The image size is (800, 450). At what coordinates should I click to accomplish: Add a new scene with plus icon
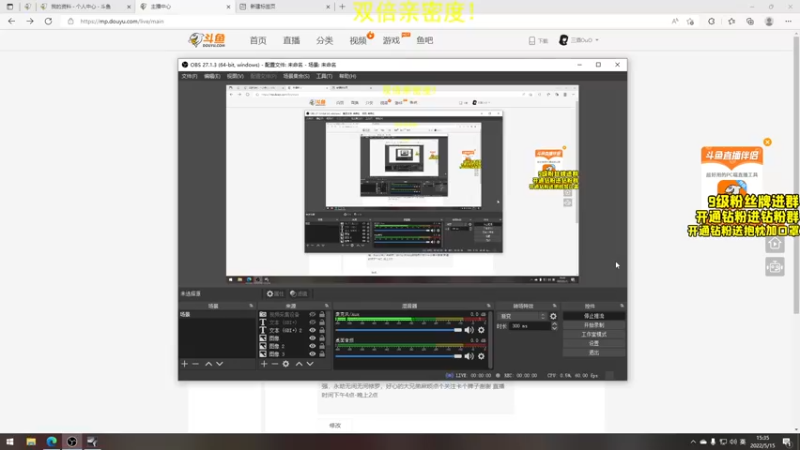[x=185, y=364]
